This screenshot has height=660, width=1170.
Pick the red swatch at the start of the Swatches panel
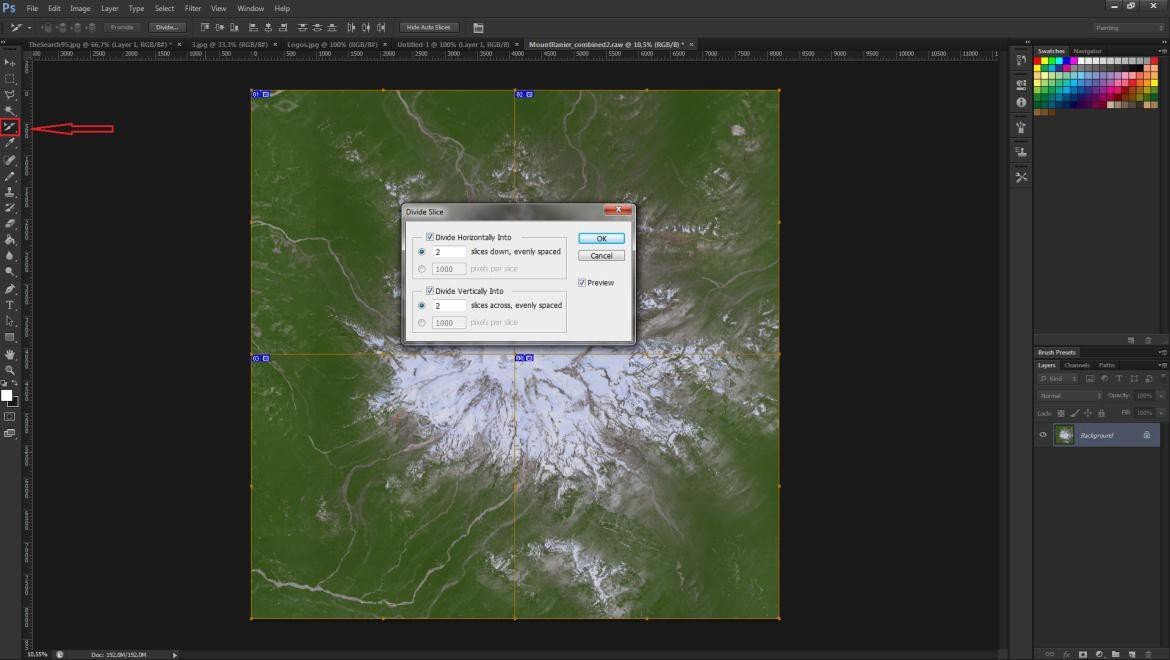click(1037, 60)
